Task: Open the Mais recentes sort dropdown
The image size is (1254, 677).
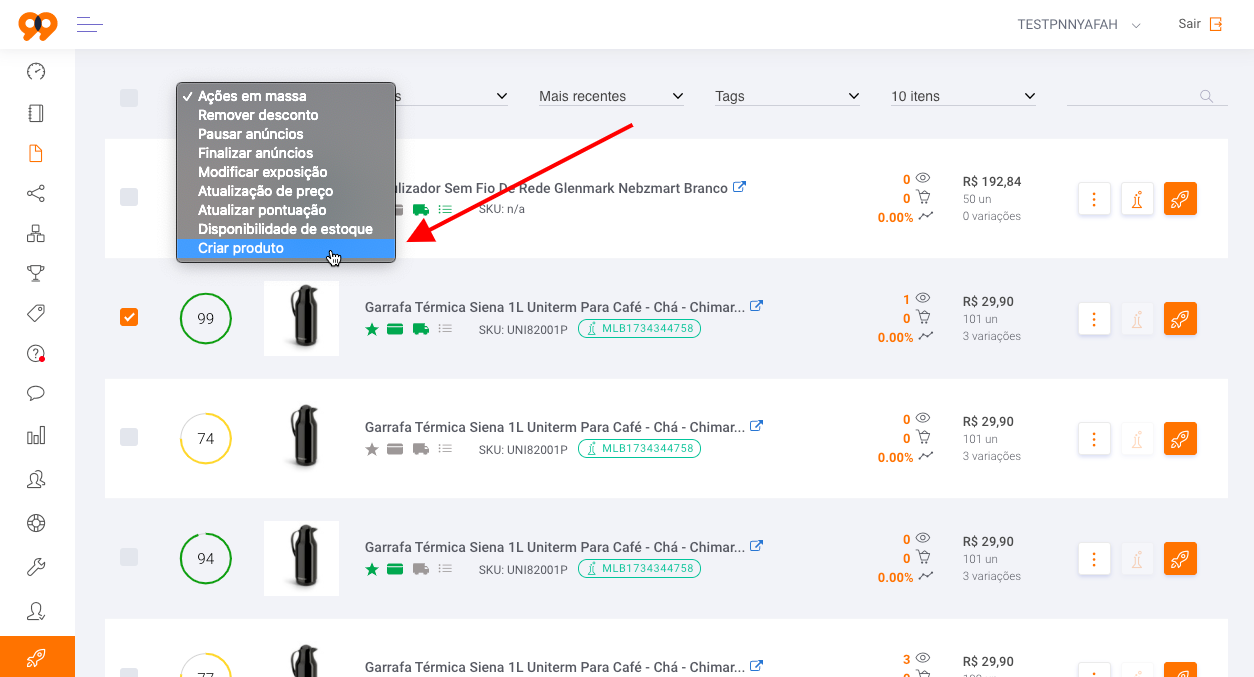Action: pyautogui.click(x=611, y=96)
